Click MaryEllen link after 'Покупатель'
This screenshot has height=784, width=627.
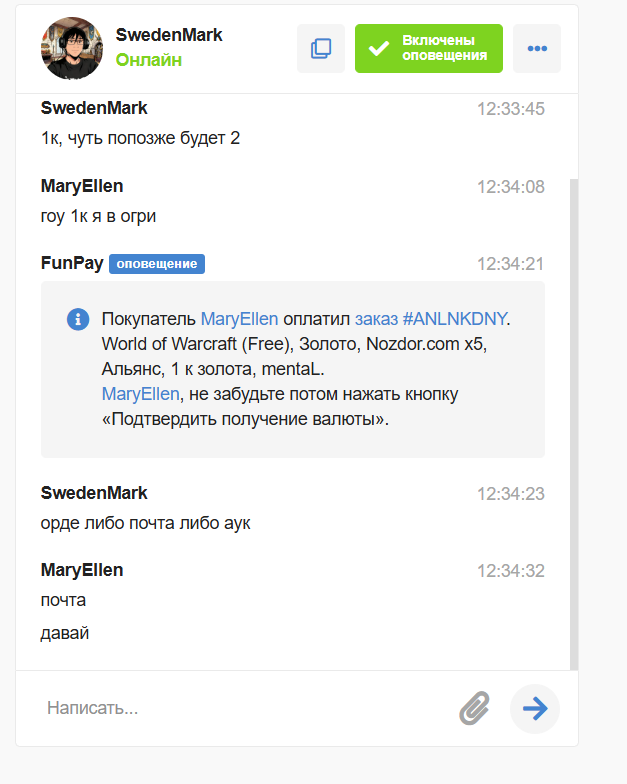coord(239,318)
